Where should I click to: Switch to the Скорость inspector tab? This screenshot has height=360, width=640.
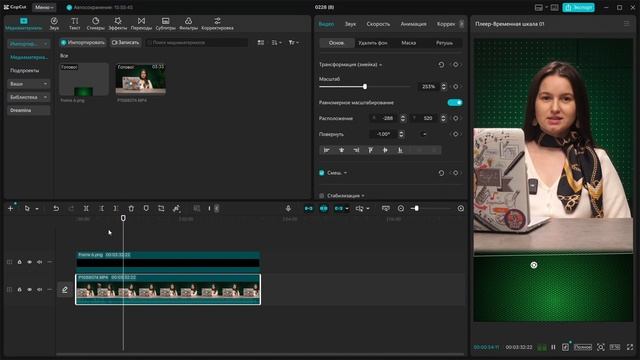378,24
